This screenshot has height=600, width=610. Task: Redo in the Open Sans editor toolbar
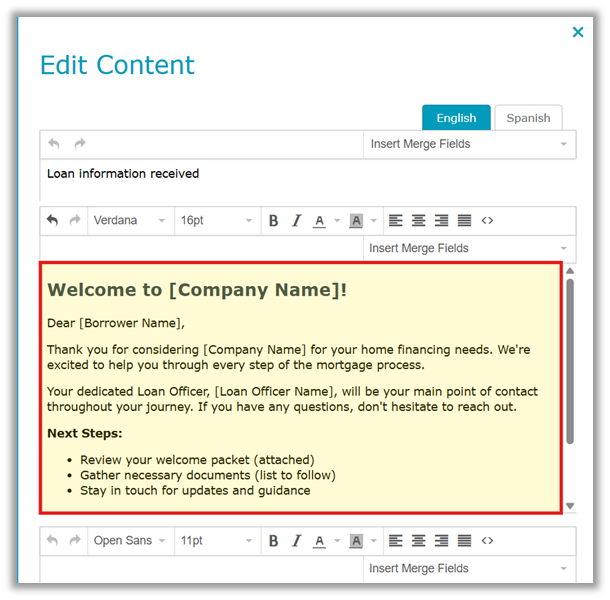(75, 540)
